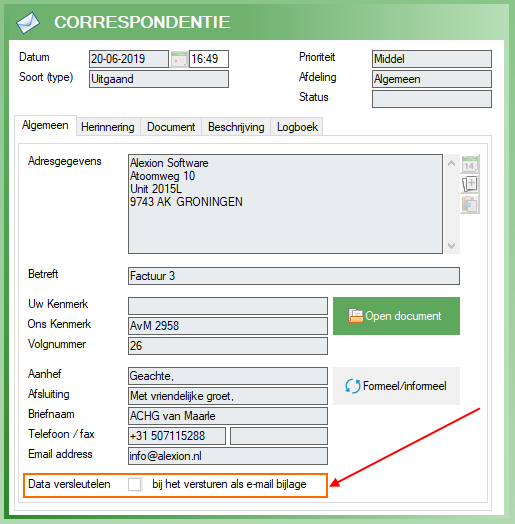Click the 'Adresgegevens' label
515x524 pixels.
point(65,161)
